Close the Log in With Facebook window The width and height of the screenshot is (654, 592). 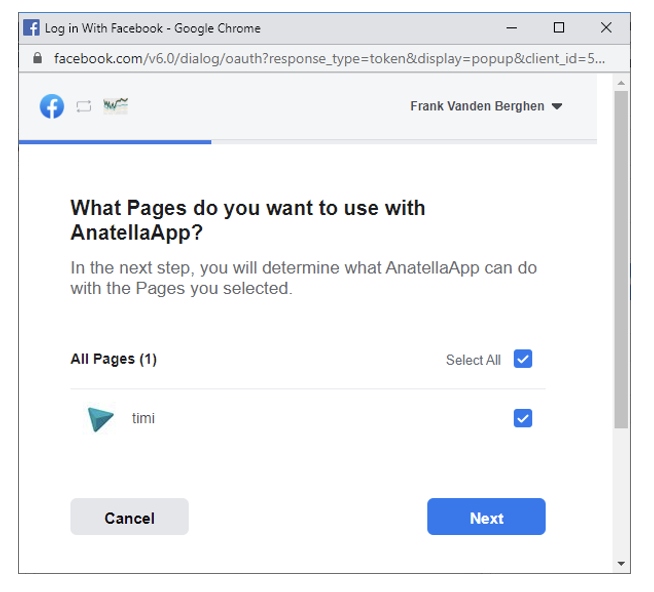coord(606,28)
